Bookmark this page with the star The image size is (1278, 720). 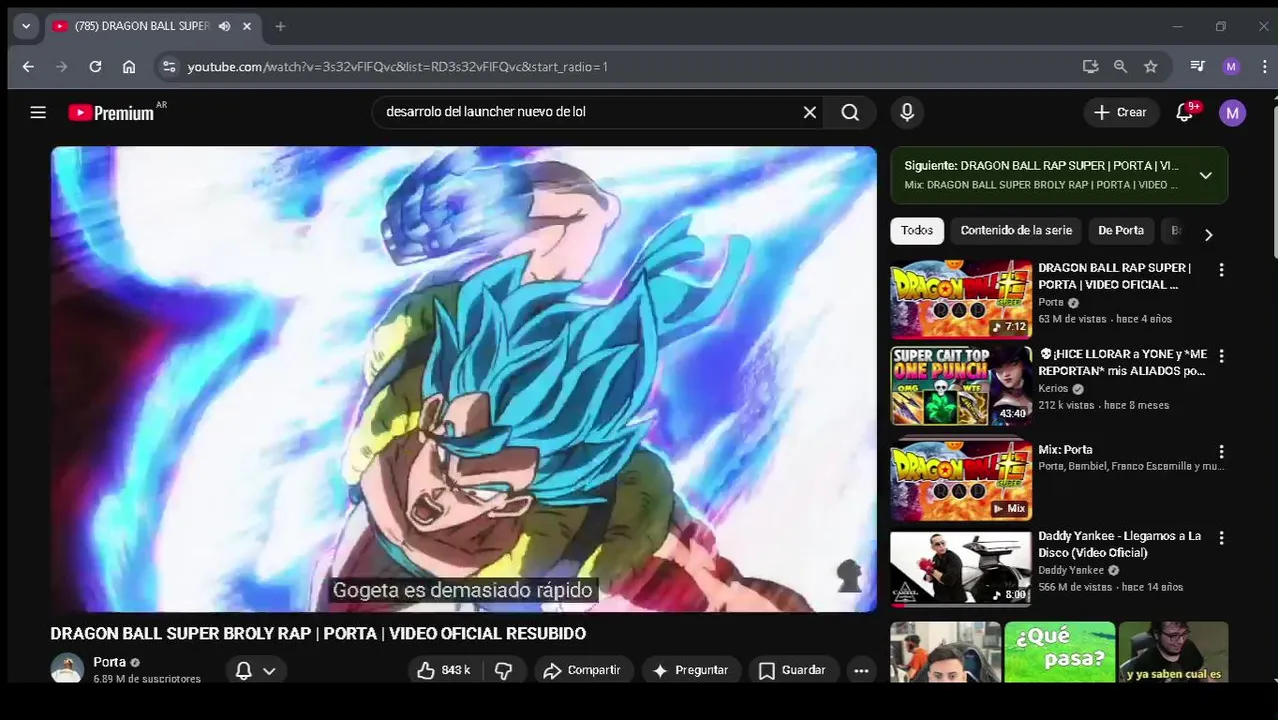[1151, 67]
